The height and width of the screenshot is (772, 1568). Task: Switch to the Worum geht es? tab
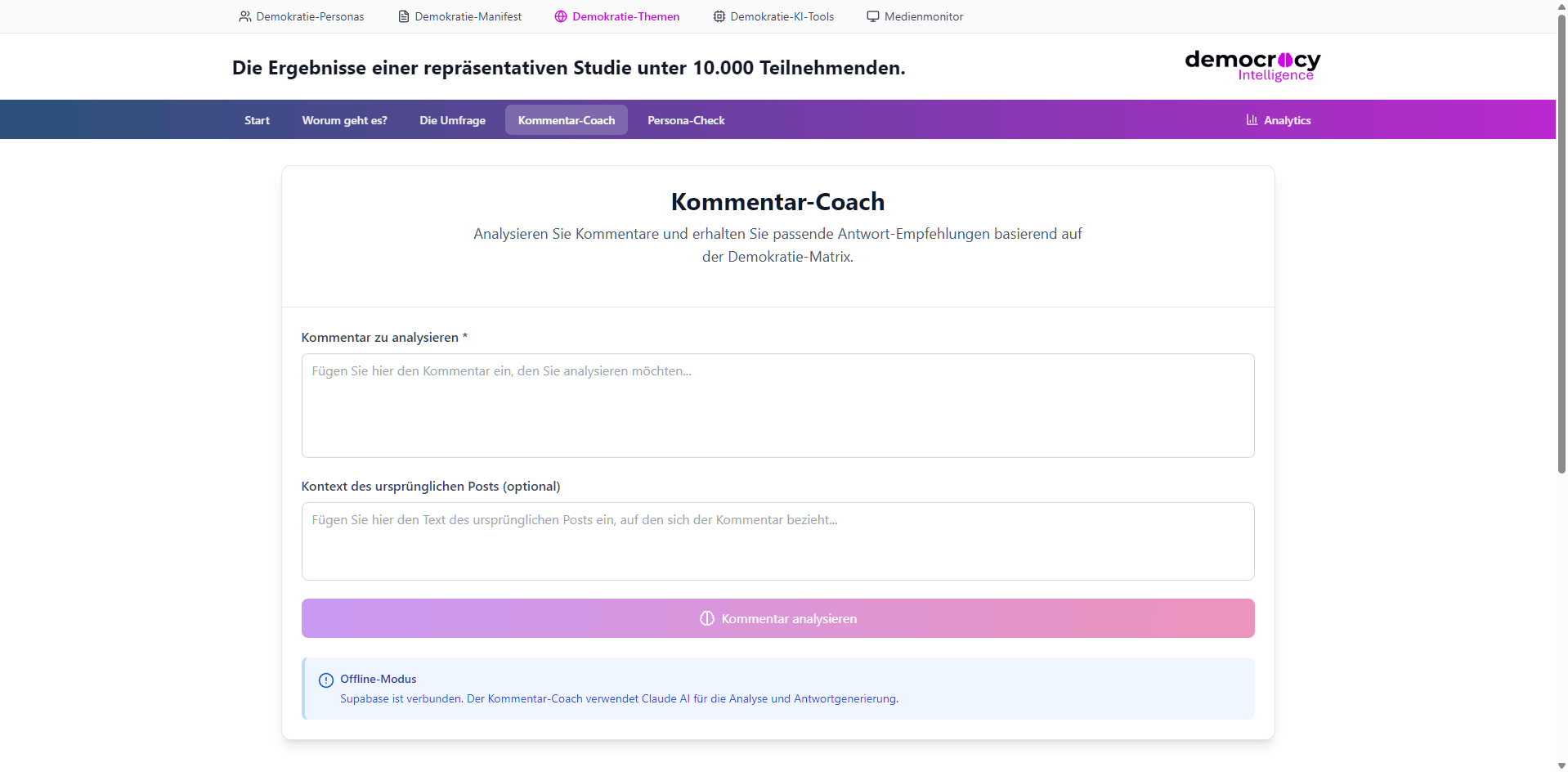coord(345,120)
